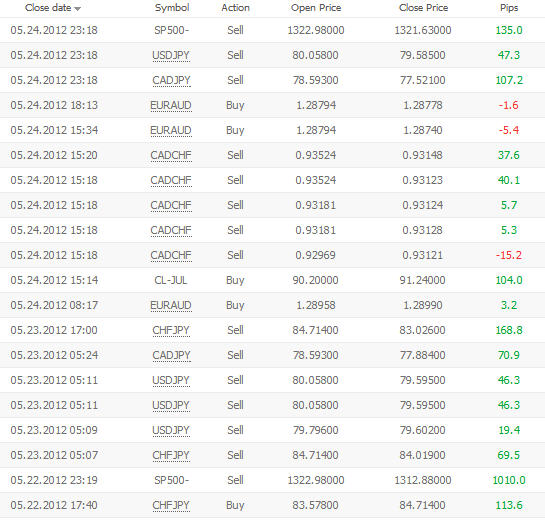Open the CADCHF link in the 5.7 pips row

pyautogui.click(x=171, y=205)
